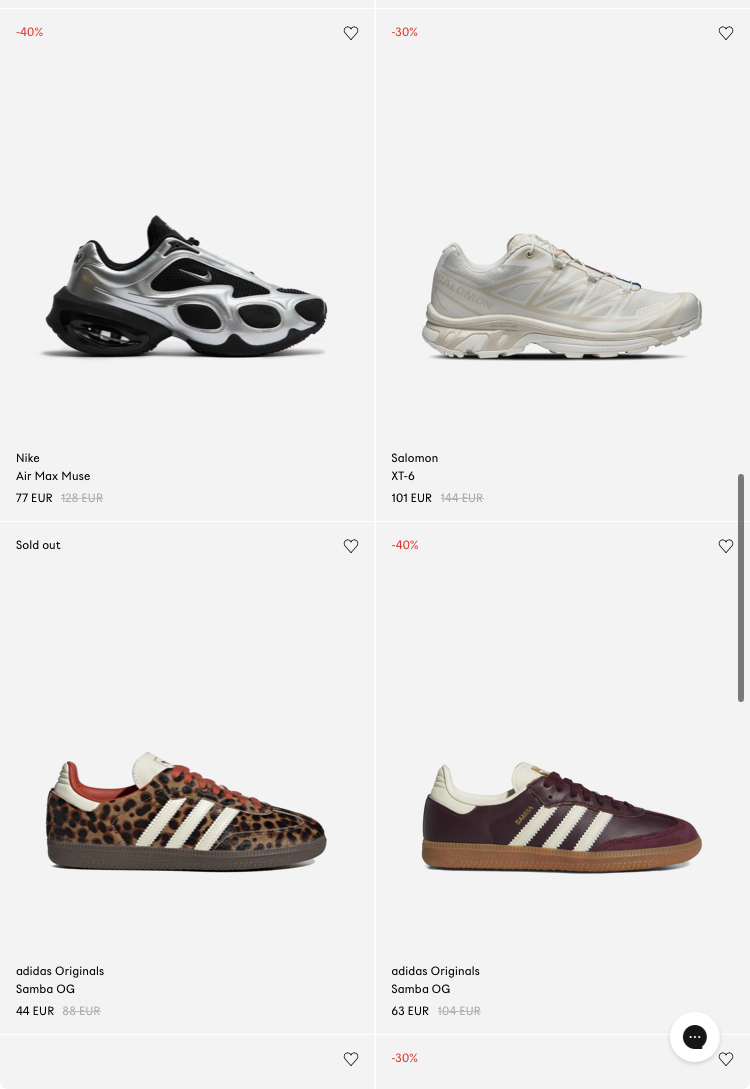This screenshot has width=750, height=1089.
Task: Tap the heart icon on the bottom-left product card
Action: 351,1058
